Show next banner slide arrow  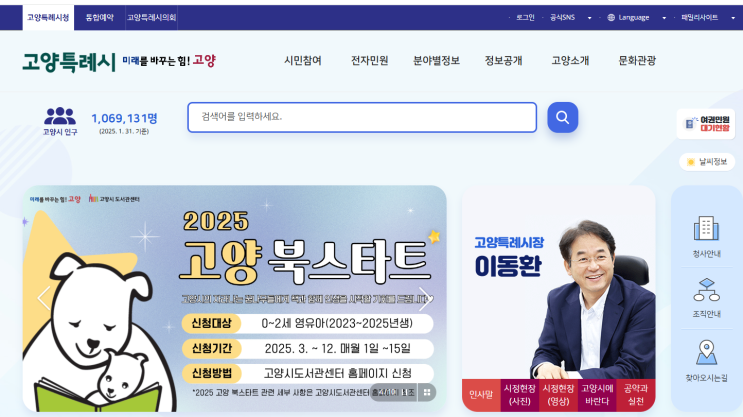coord(424,299)
